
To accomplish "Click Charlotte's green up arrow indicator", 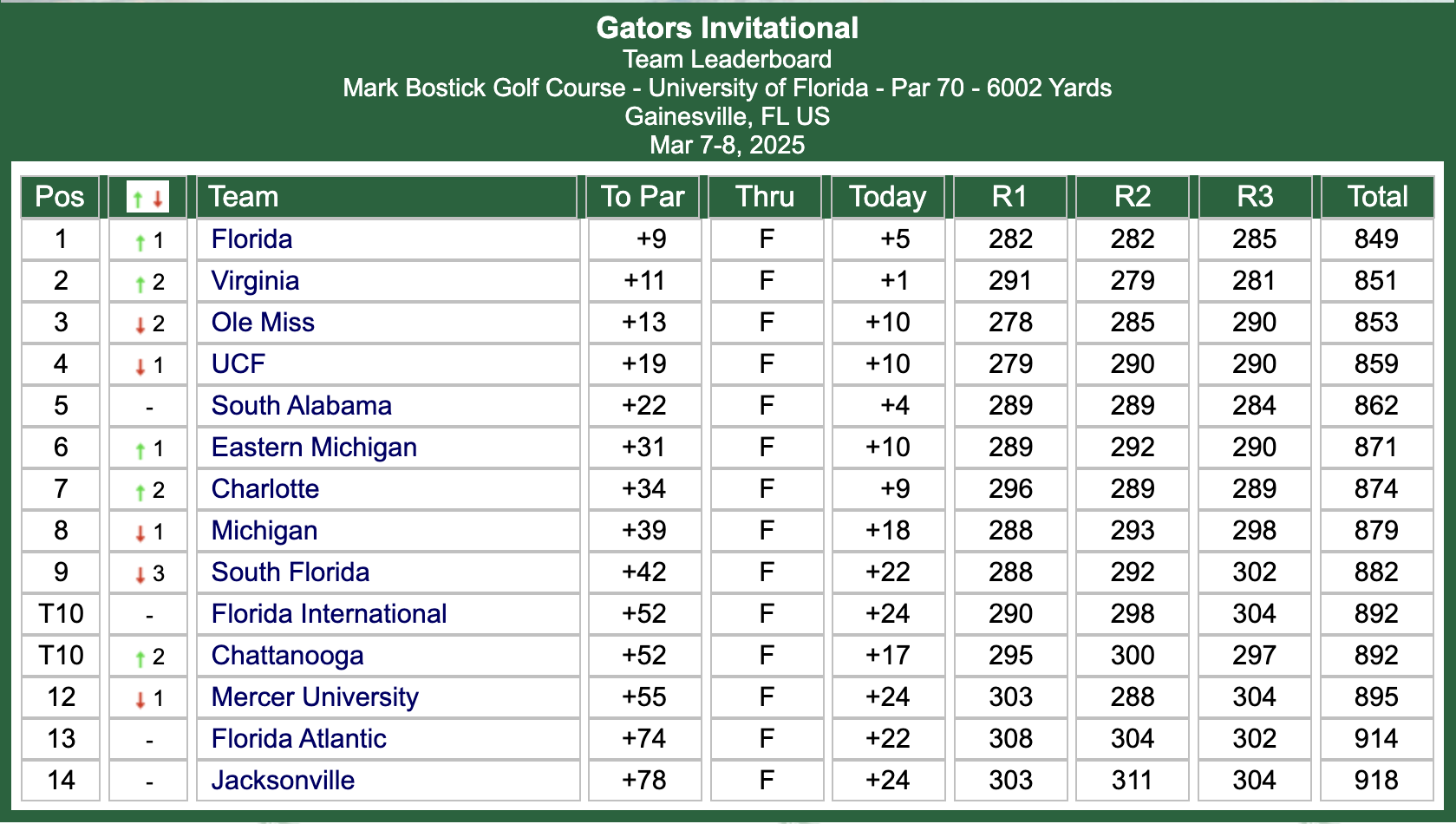I will pyautogui.click(x=140, y=492).
